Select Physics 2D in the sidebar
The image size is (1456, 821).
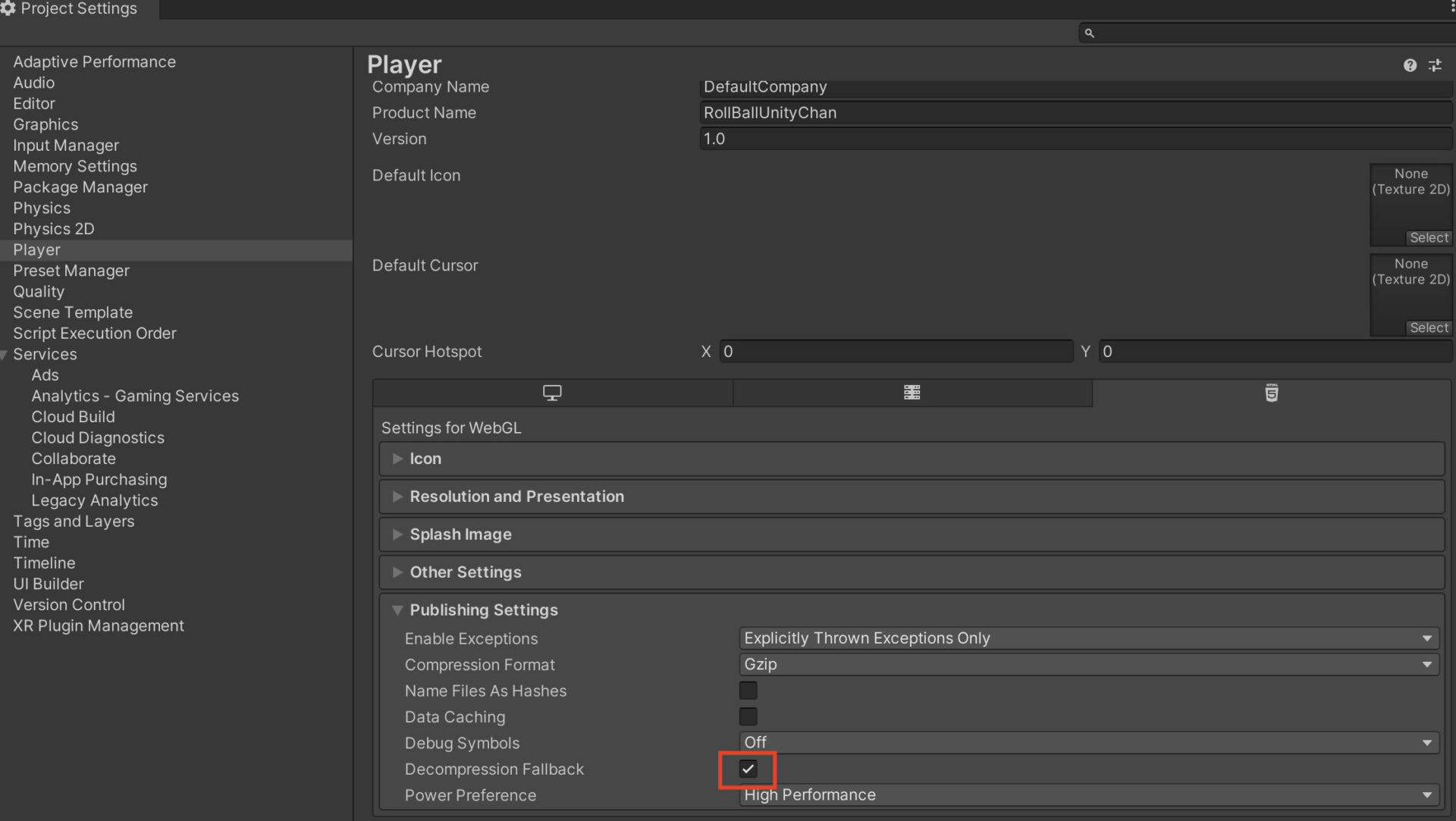coord(53,229)
